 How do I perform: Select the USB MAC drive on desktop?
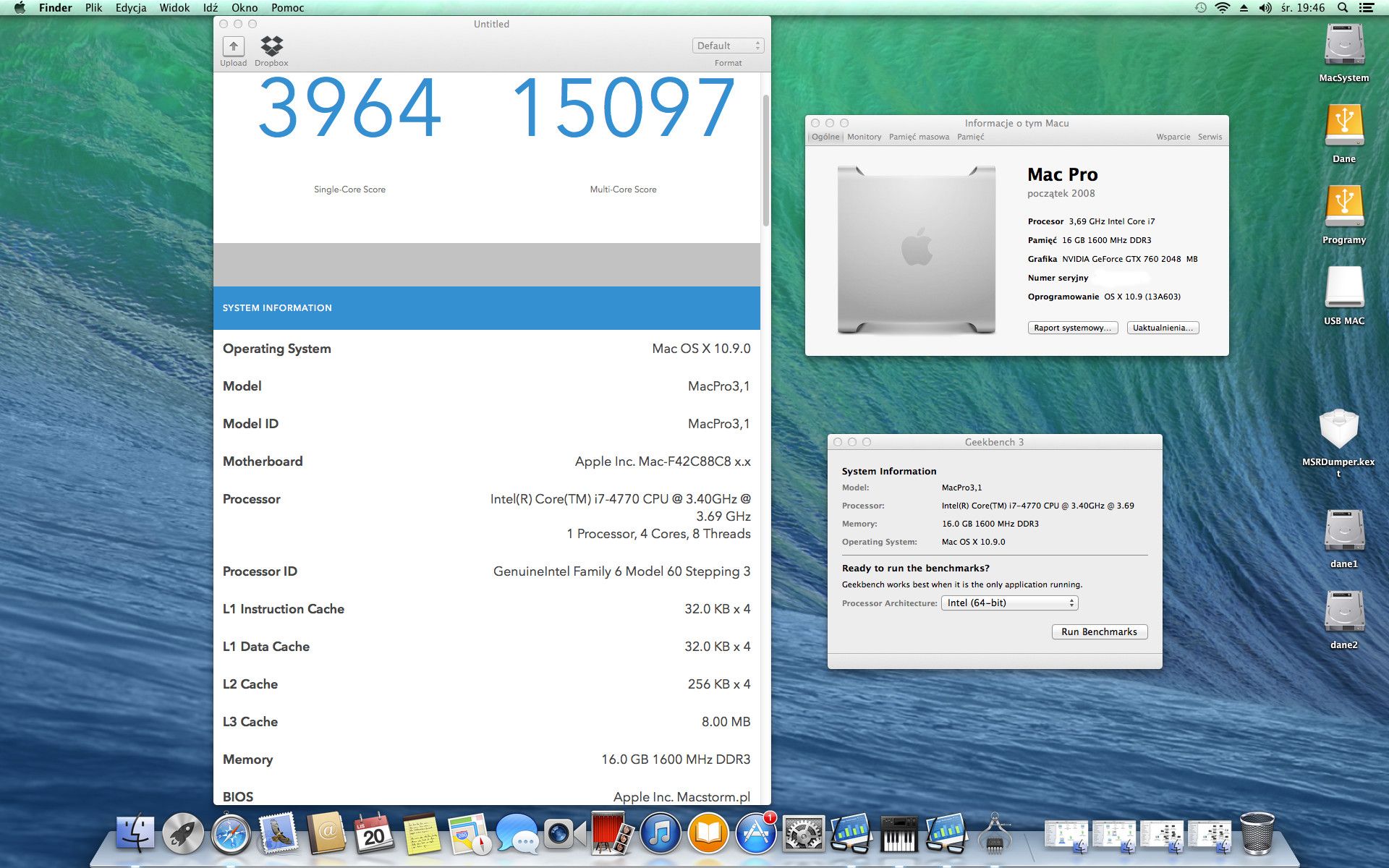point(1344,288)
